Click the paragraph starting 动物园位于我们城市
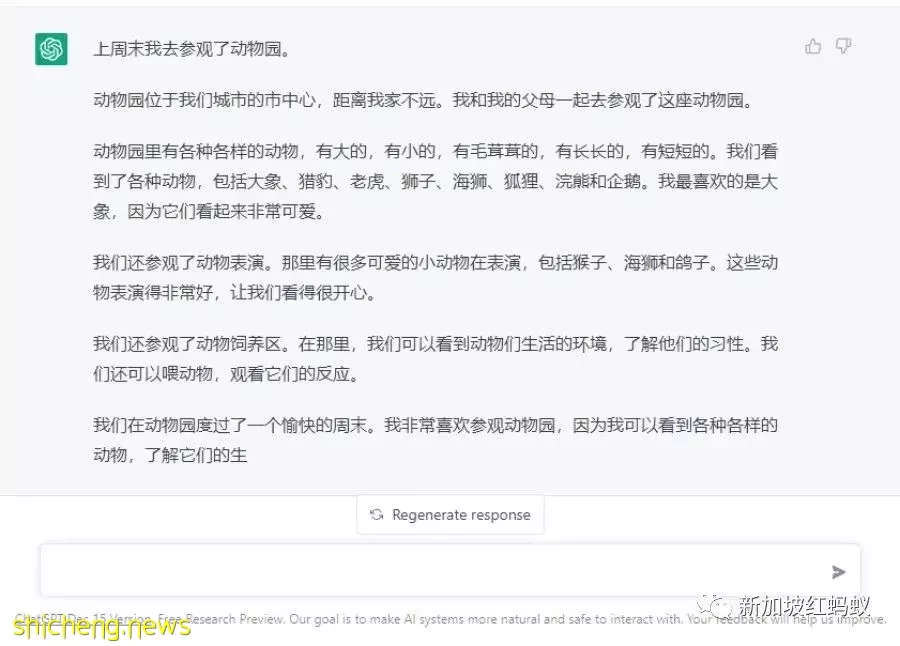 pyautogui.click(x=424, y=100)
